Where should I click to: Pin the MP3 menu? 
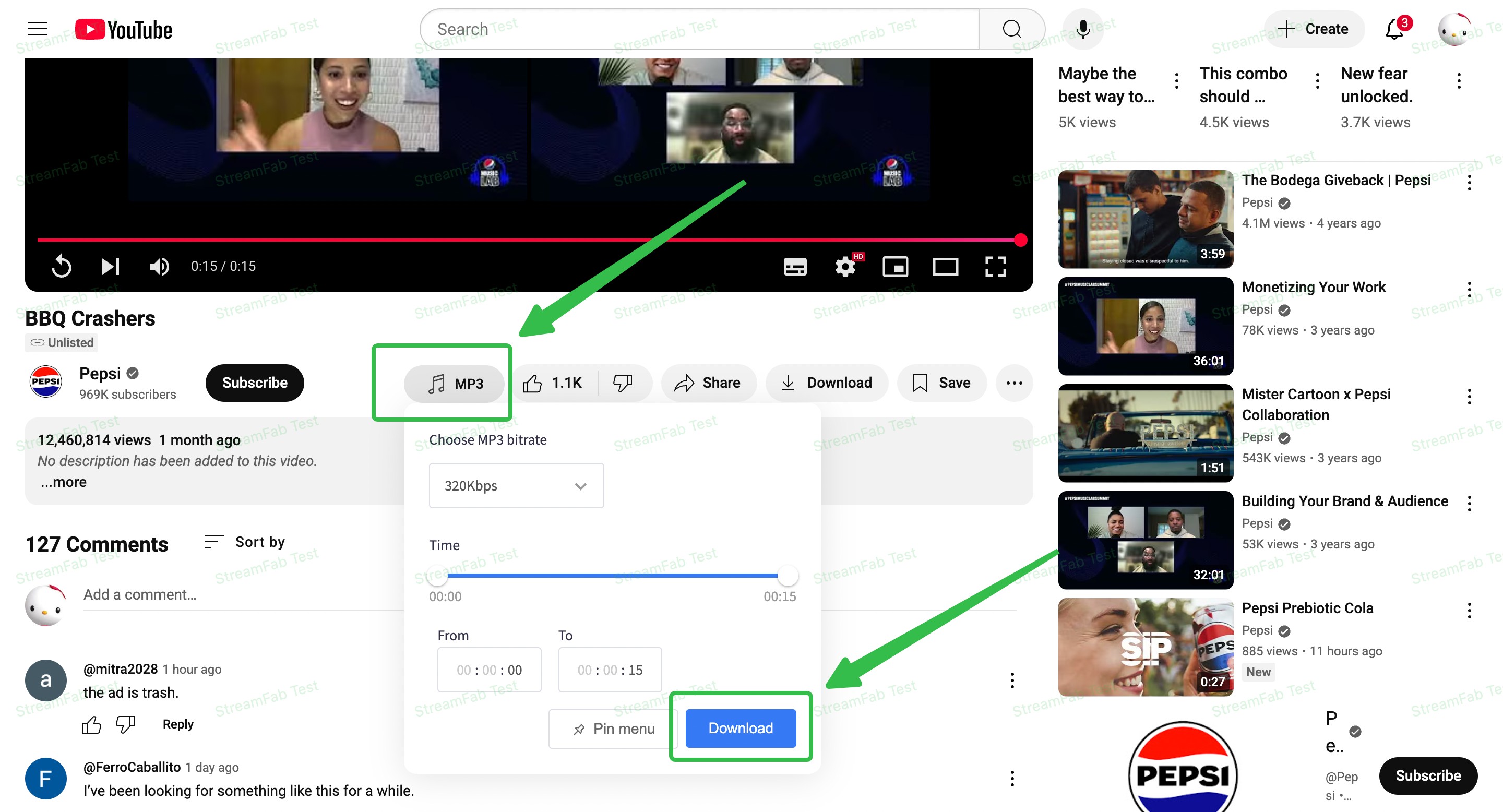click(x=614, y=729)
